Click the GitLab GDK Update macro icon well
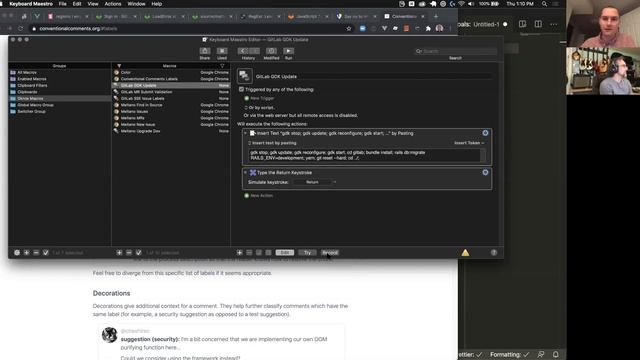Screen dimensions: 640x360 [x=244, y=76]
